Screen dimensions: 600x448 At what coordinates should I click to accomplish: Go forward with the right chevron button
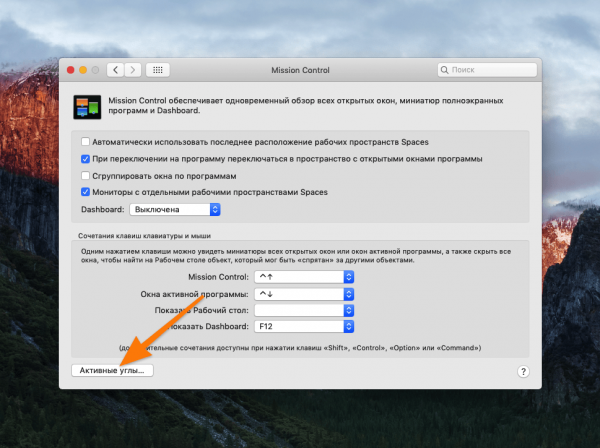click(133, 70)
